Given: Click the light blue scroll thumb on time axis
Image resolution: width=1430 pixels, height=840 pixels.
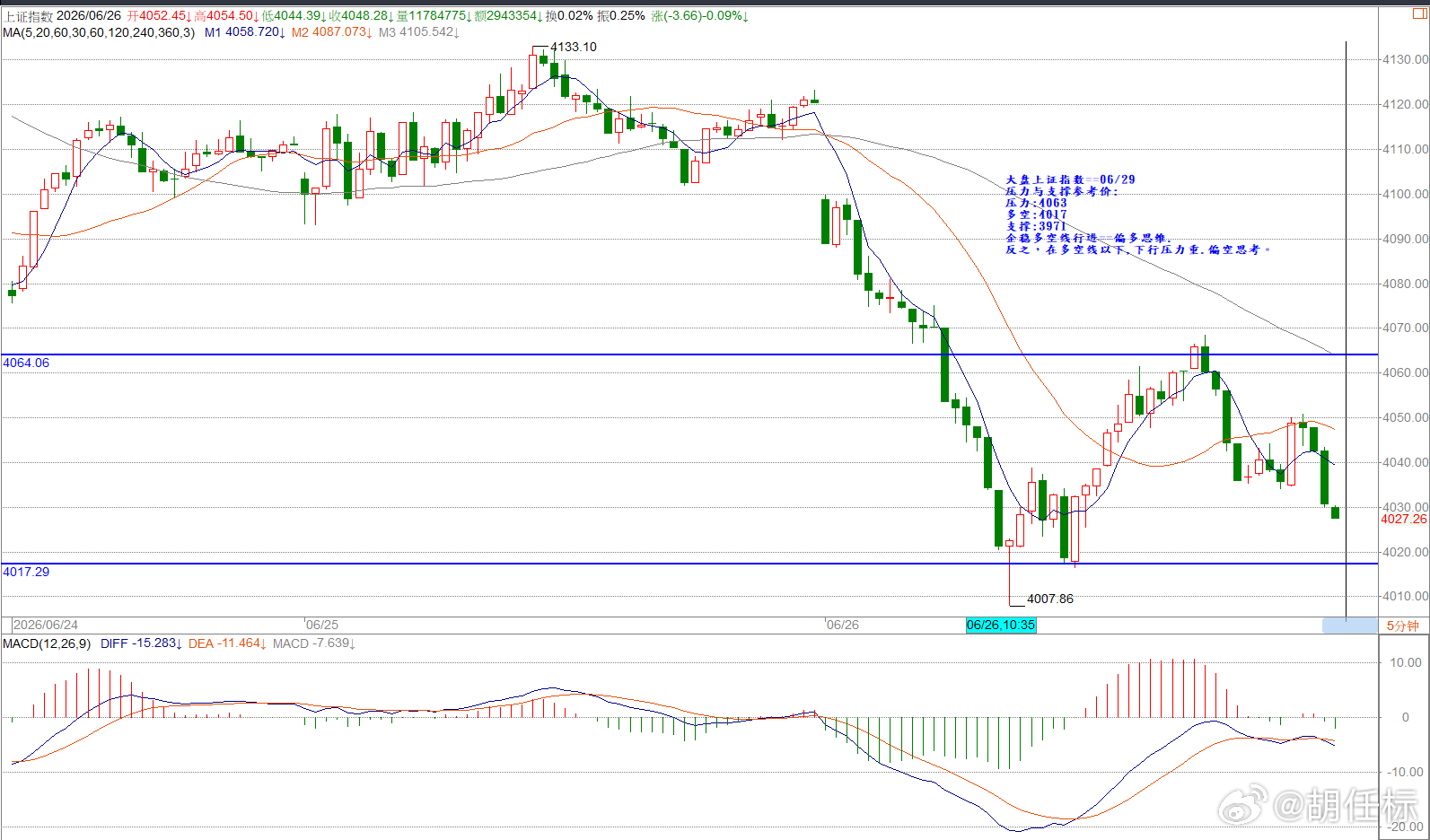Looking at the screenshot, I should pyautogui.click(x=1349, y=626).
